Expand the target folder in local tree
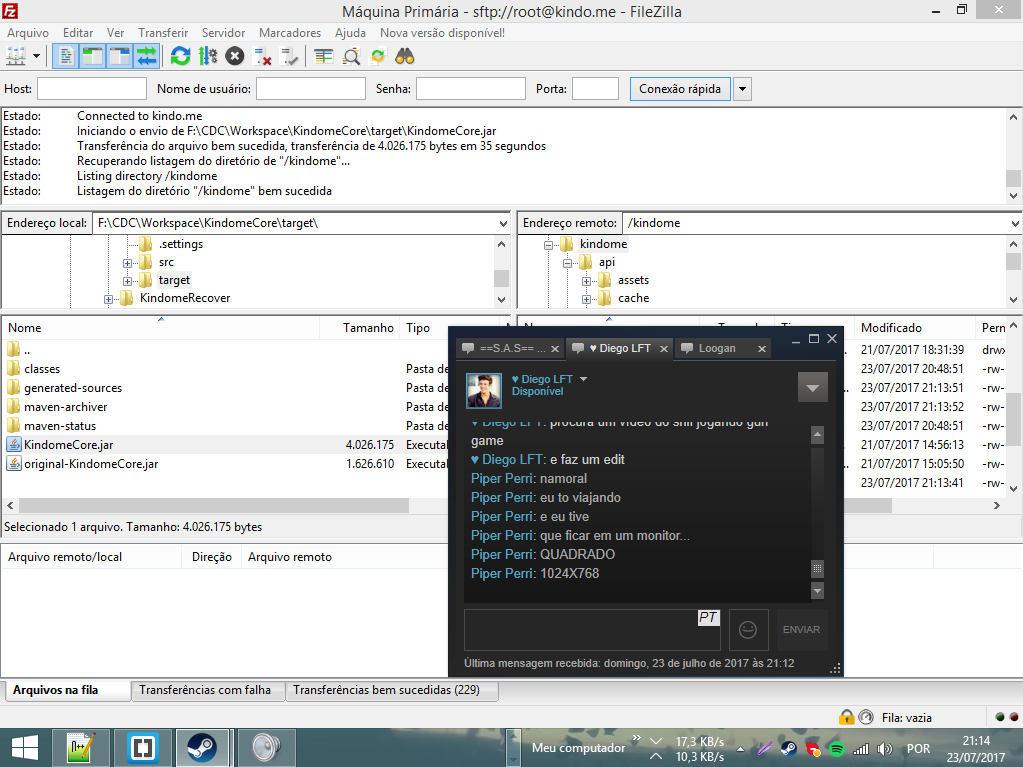This screenshot has height=767, width=1023. [x=127, y=281]
